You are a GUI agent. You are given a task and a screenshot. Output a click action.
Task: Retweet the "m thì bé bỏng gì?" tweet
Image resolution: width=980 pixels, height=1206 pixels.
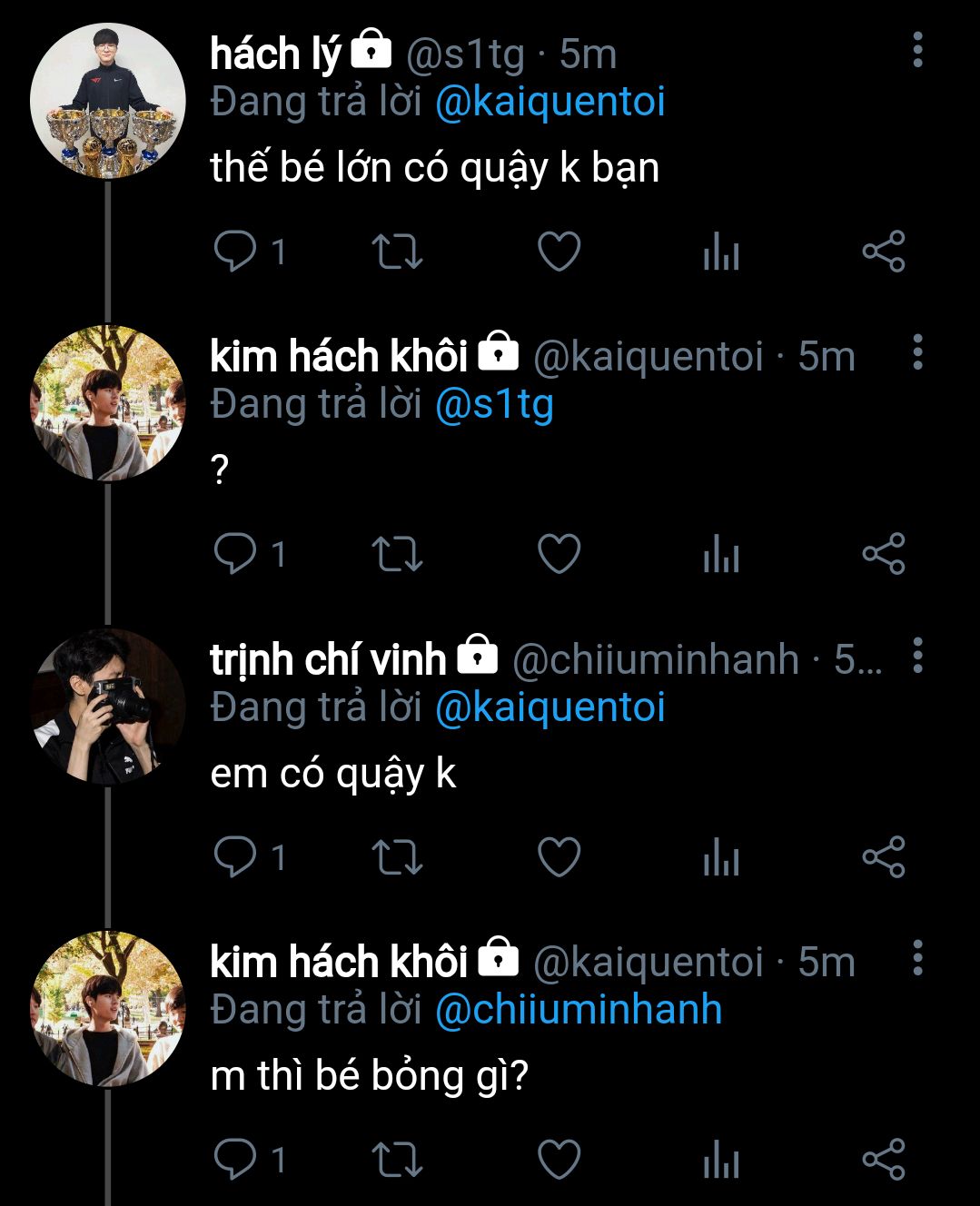click(397, 1160)
